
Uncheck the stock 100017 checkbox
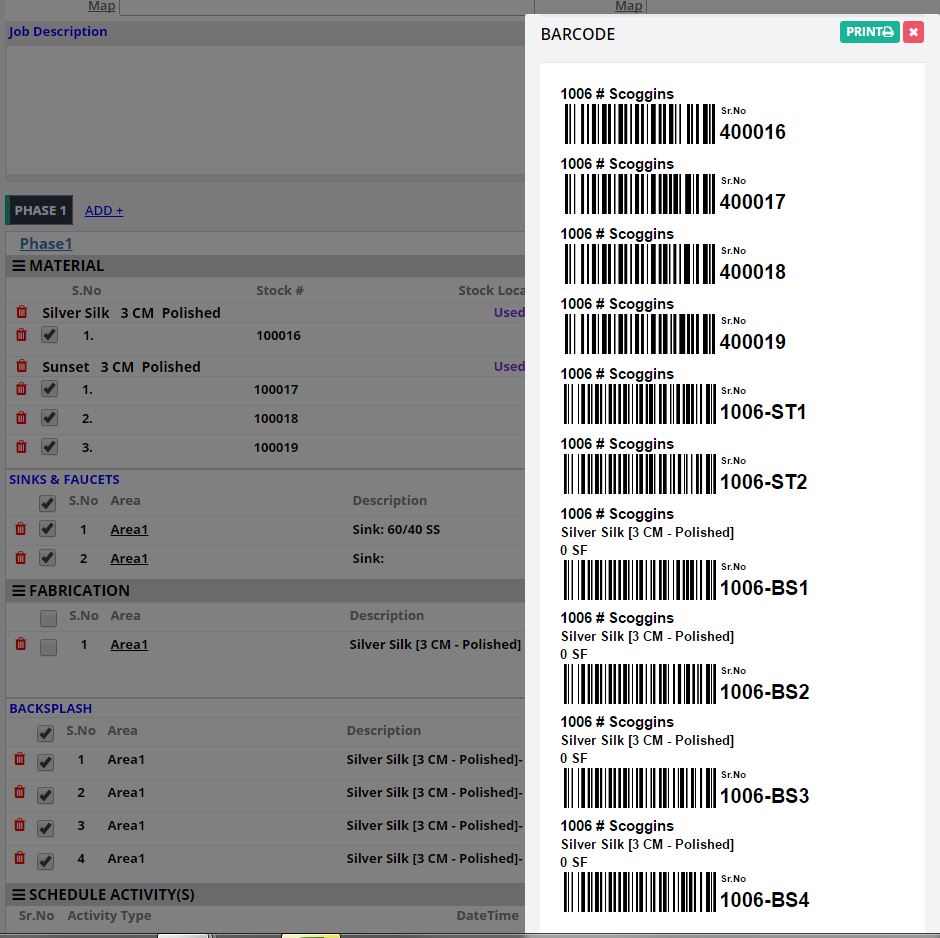[x=49, y=388]
